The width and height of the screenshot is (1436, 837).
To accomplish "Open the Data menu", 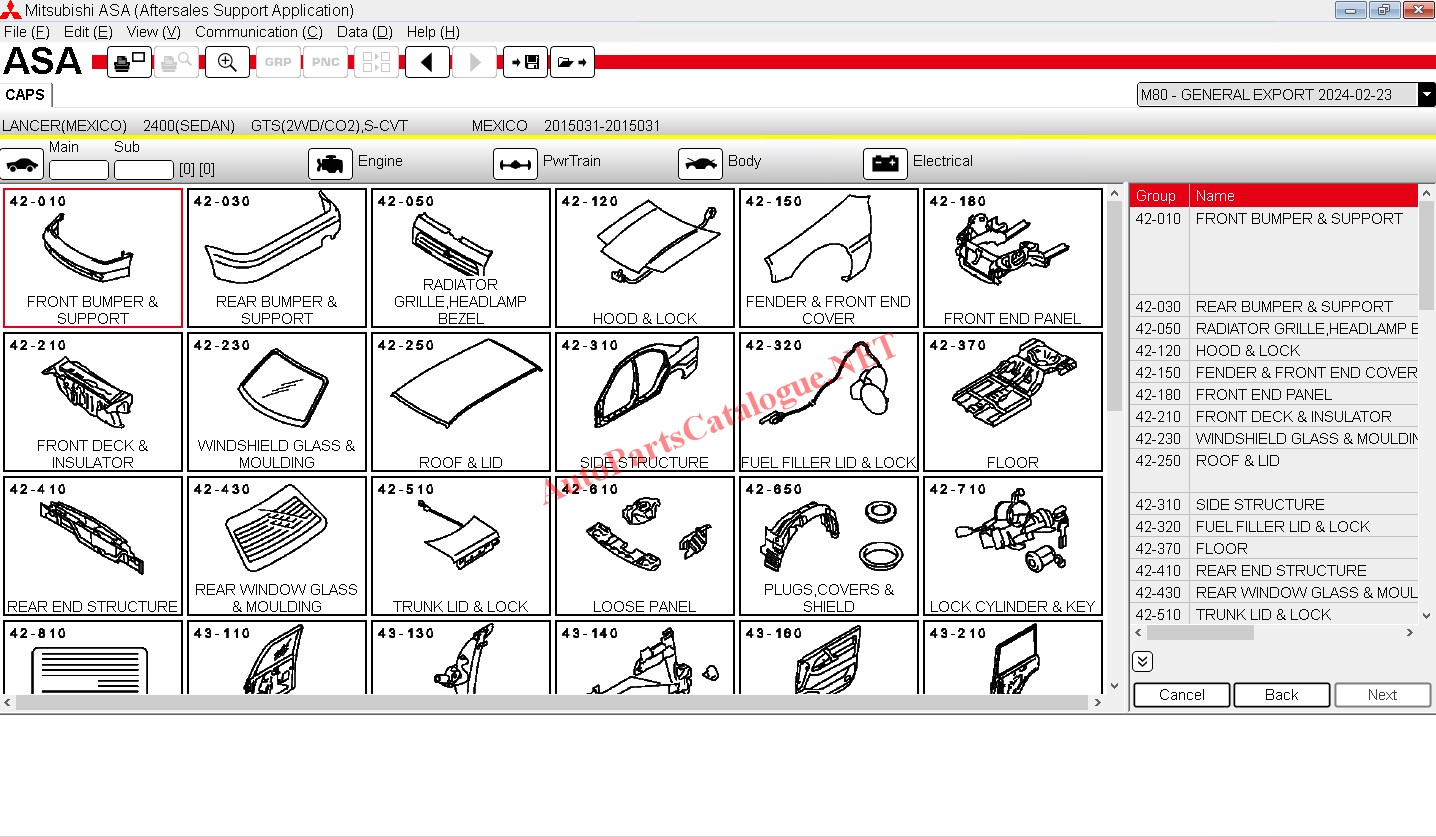I will (365, 32).
